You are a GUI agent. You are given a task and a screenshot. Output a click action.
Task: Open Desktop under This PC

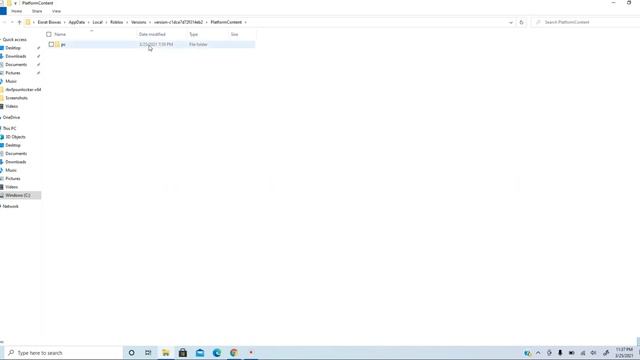[x=13, y=145]
